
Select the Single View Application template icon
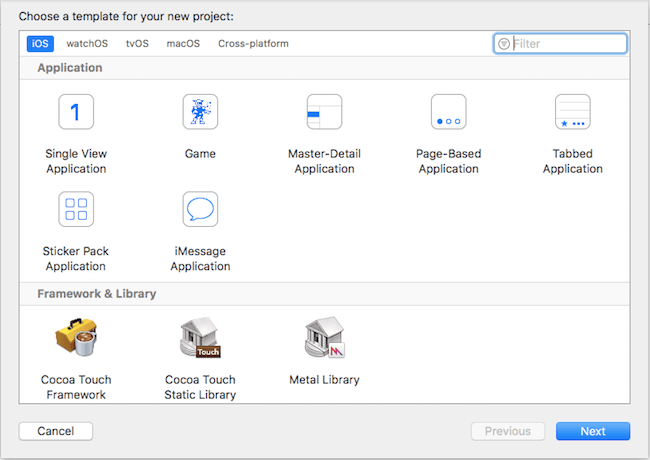coord(76,112)
